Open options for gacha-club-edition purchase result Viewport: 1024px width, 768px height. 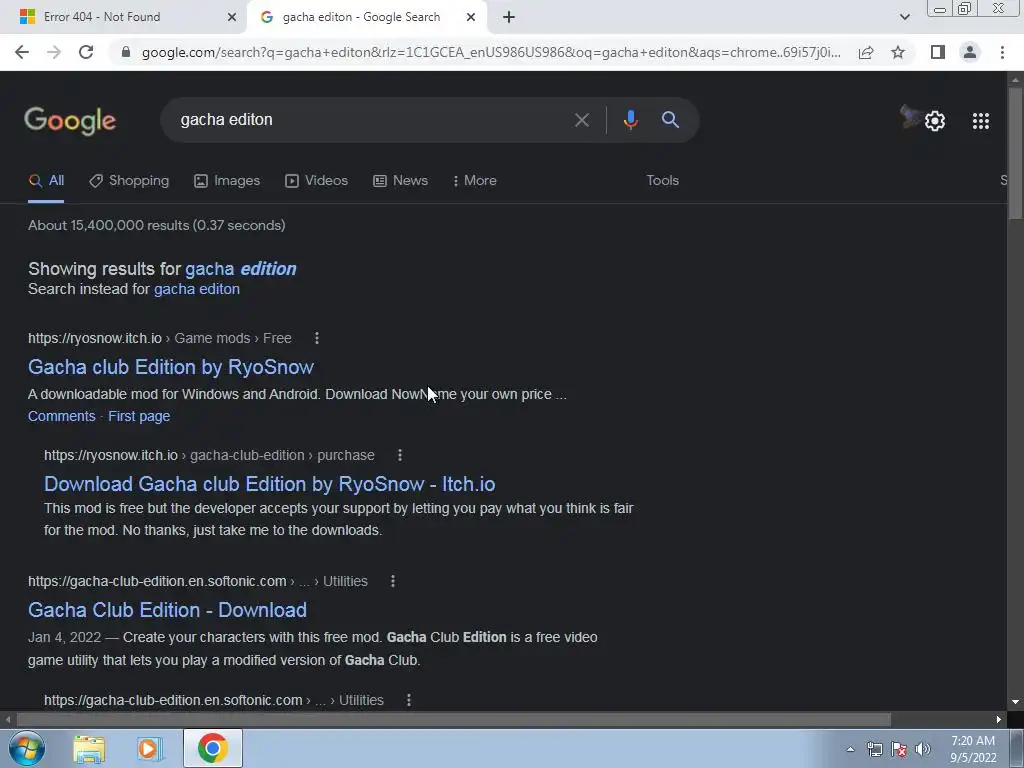(400, 455)
